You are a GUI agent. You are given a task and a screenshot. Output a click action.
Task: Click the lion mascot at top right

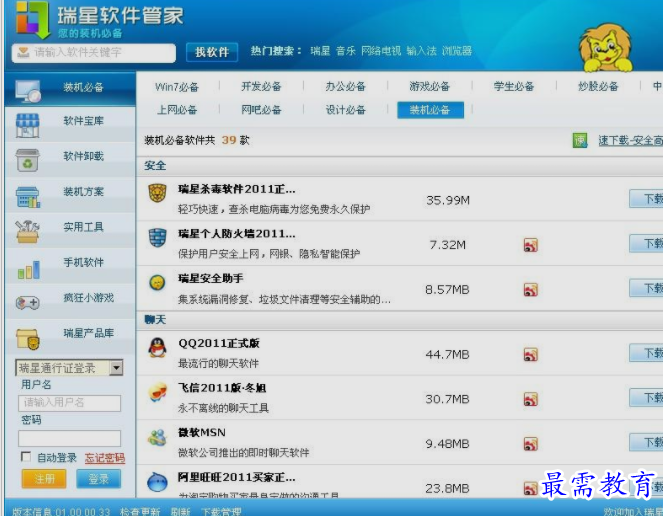click(605, 47)
